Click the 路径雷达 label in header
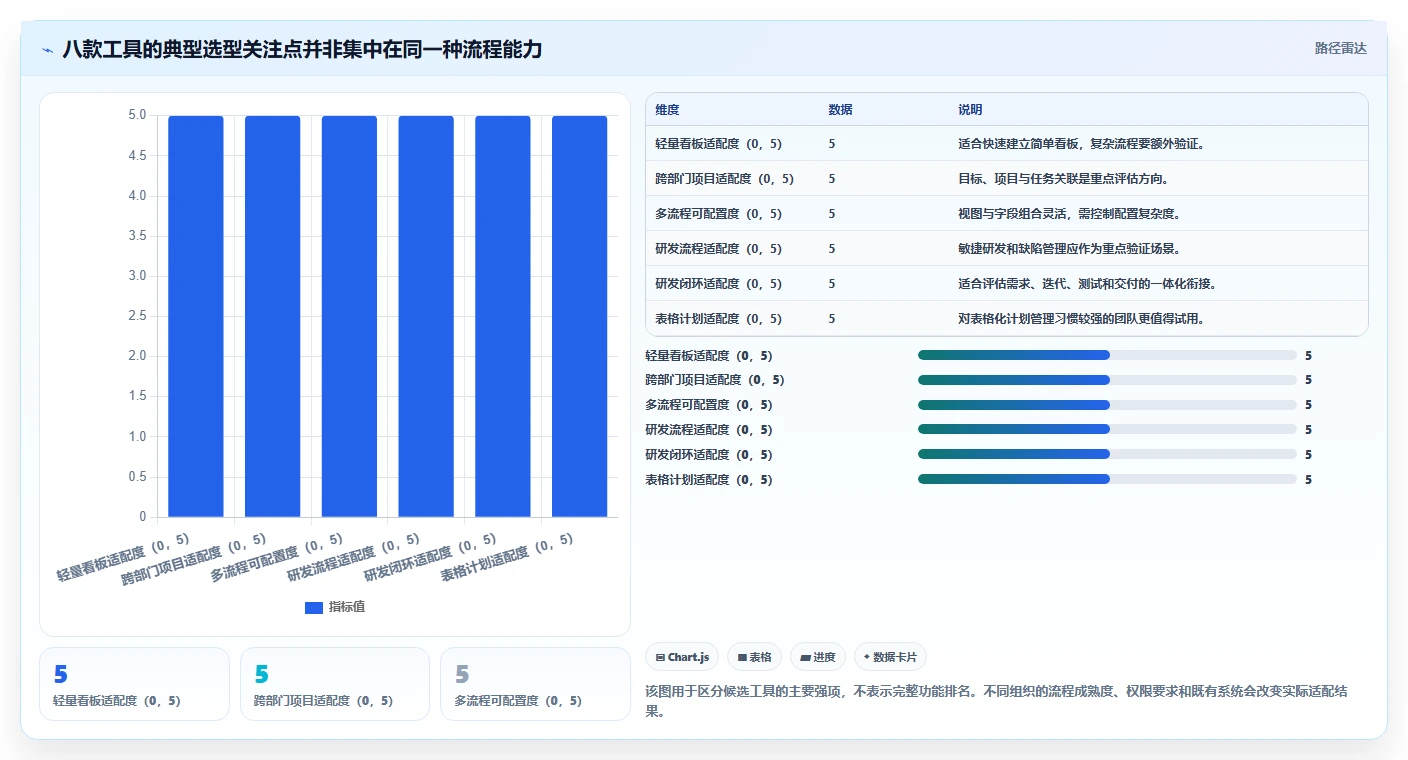 coord(1340,48)
